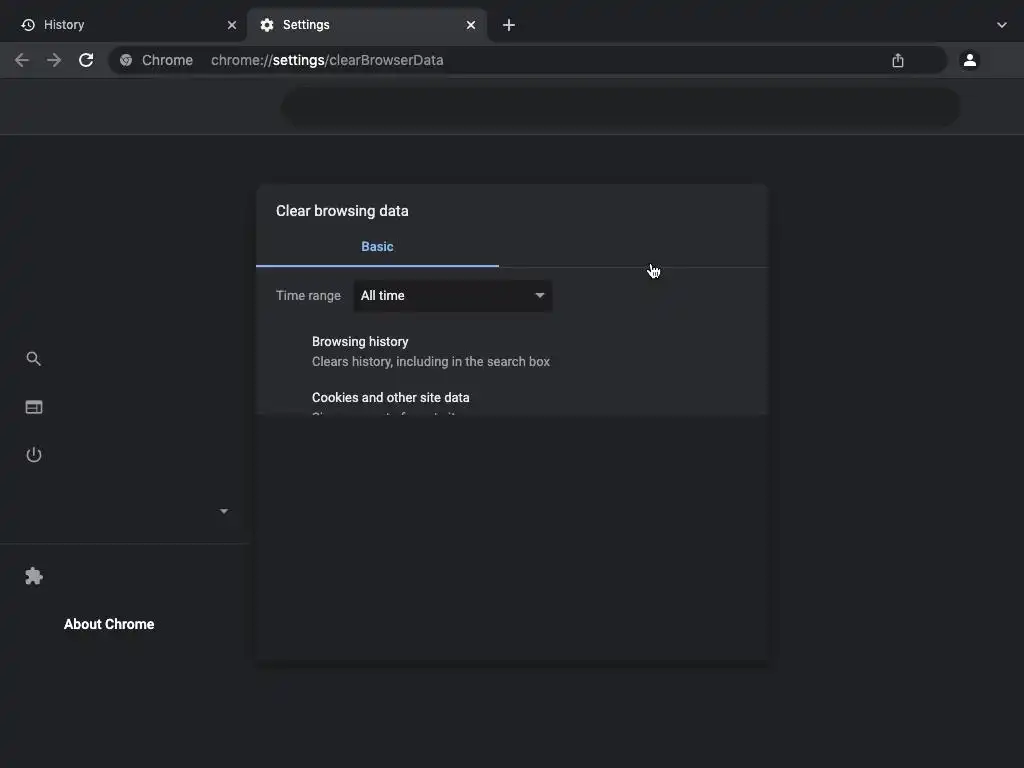Reload the current page
The height and width of the screenshot is (768, 1024).
pos(86,60)
